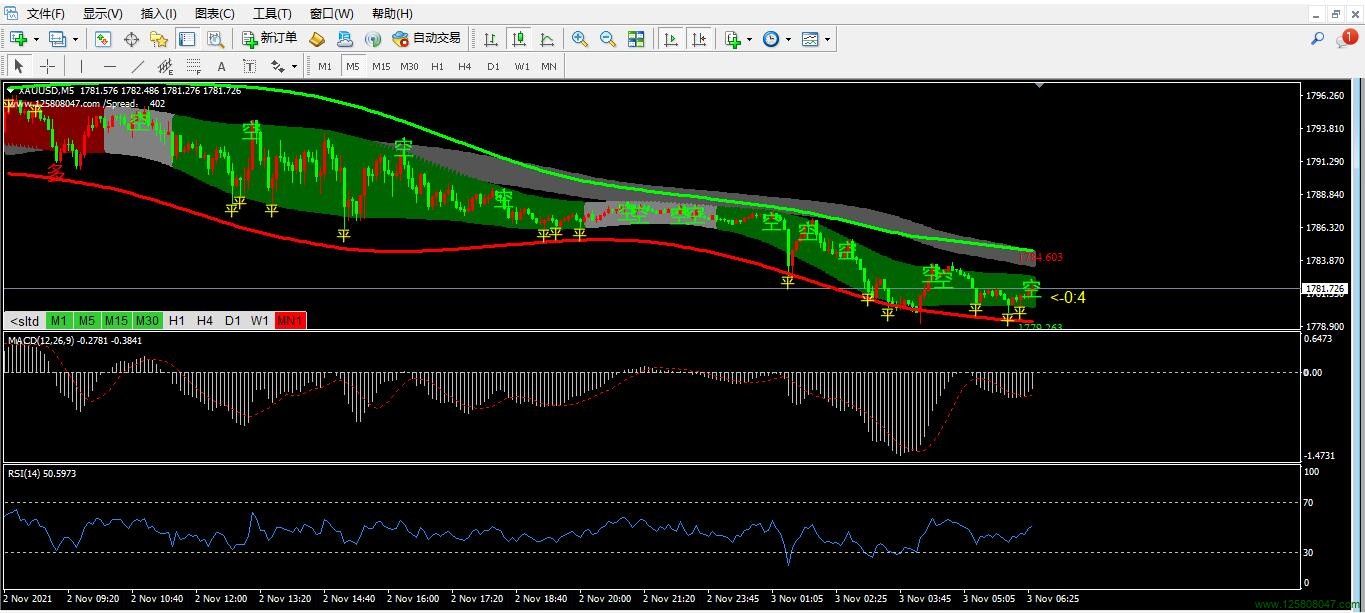This screenshot has width=1365, height=613.
Task: Click the red MN1 chart panel button
Action: [x=290, y=321]
